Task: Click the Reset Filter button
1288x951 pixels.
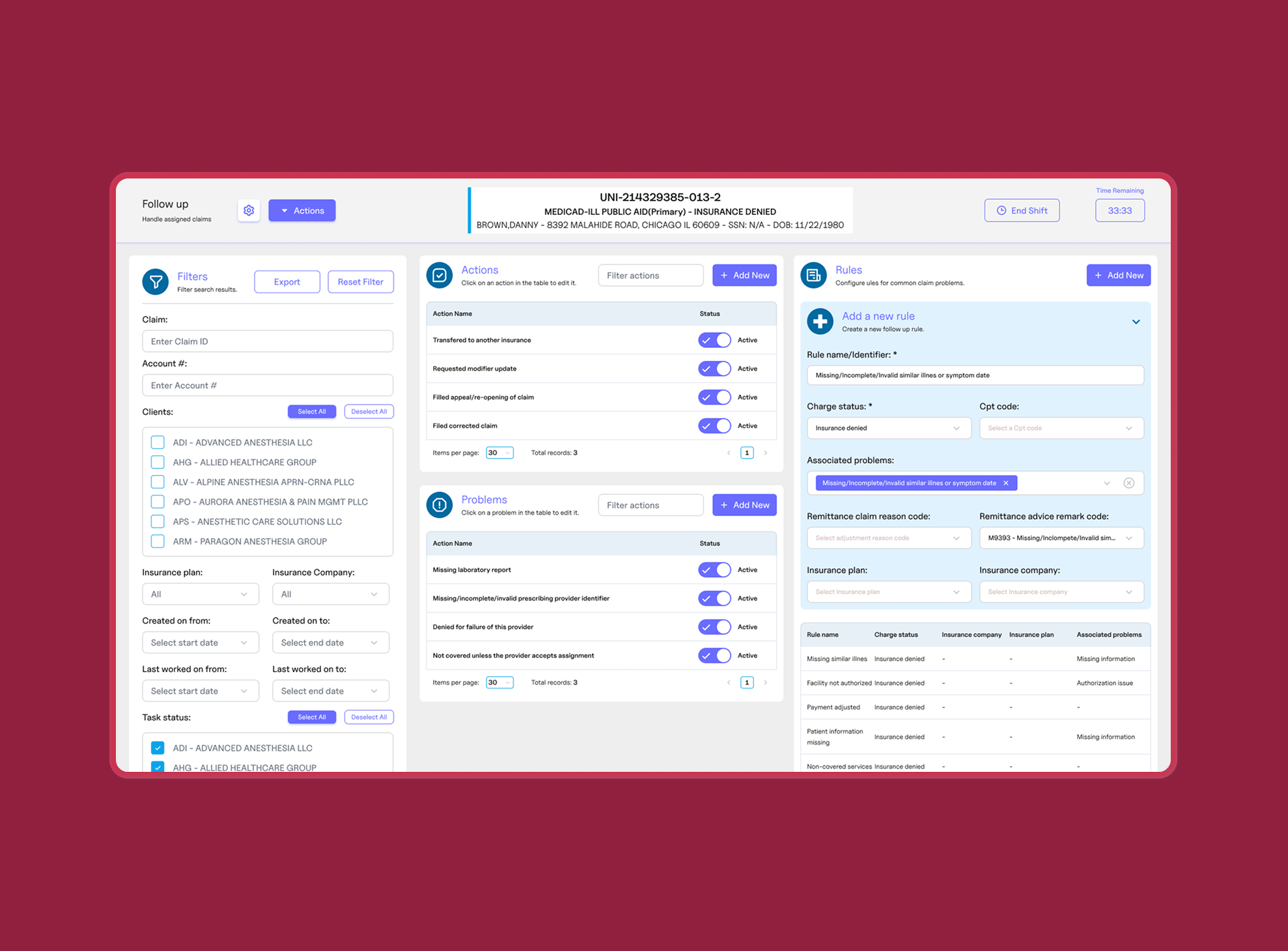Action: point(361,282)
